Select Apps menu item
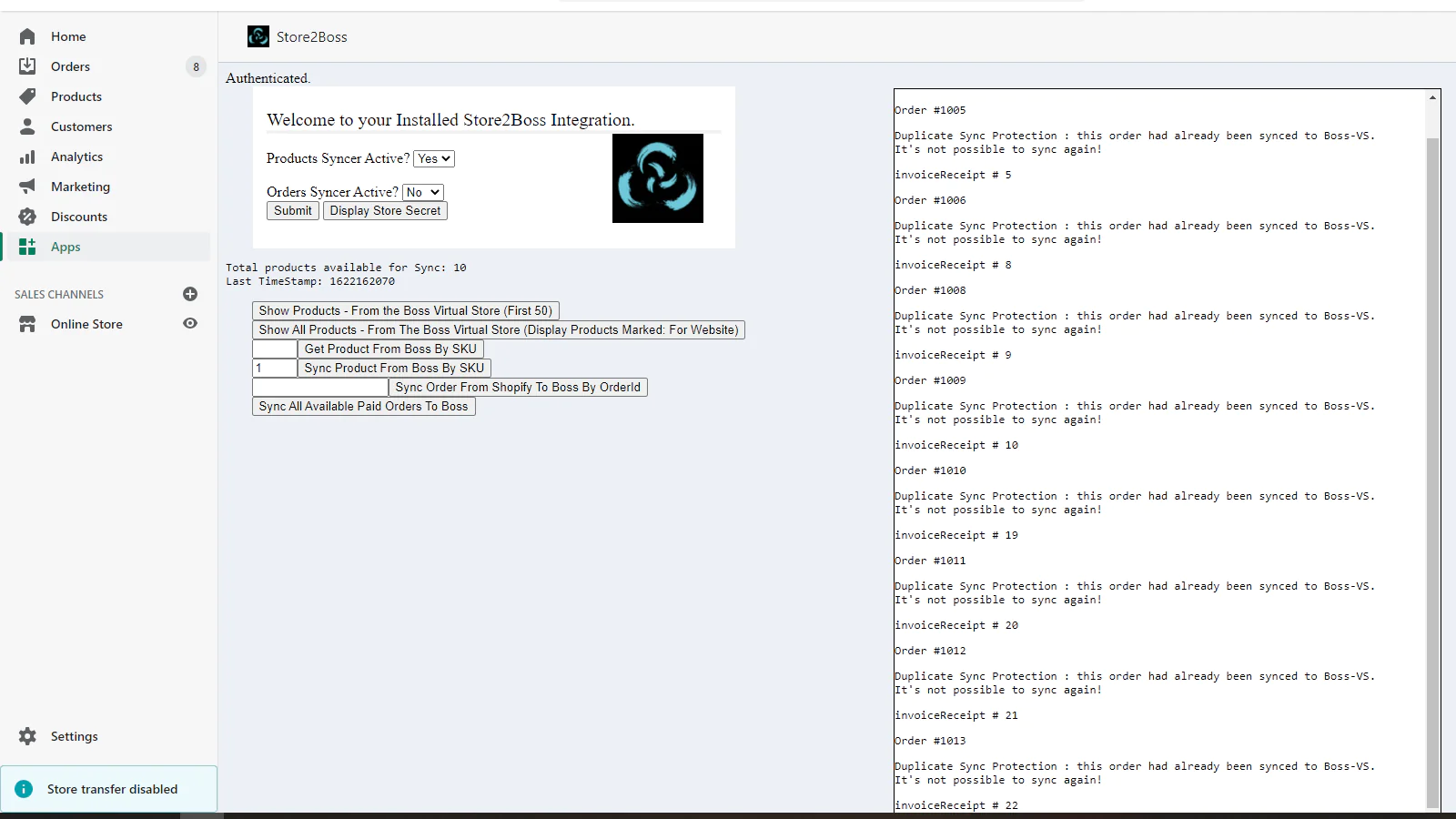Viewport: 1456px width, 819px height. tap(66, 247)
